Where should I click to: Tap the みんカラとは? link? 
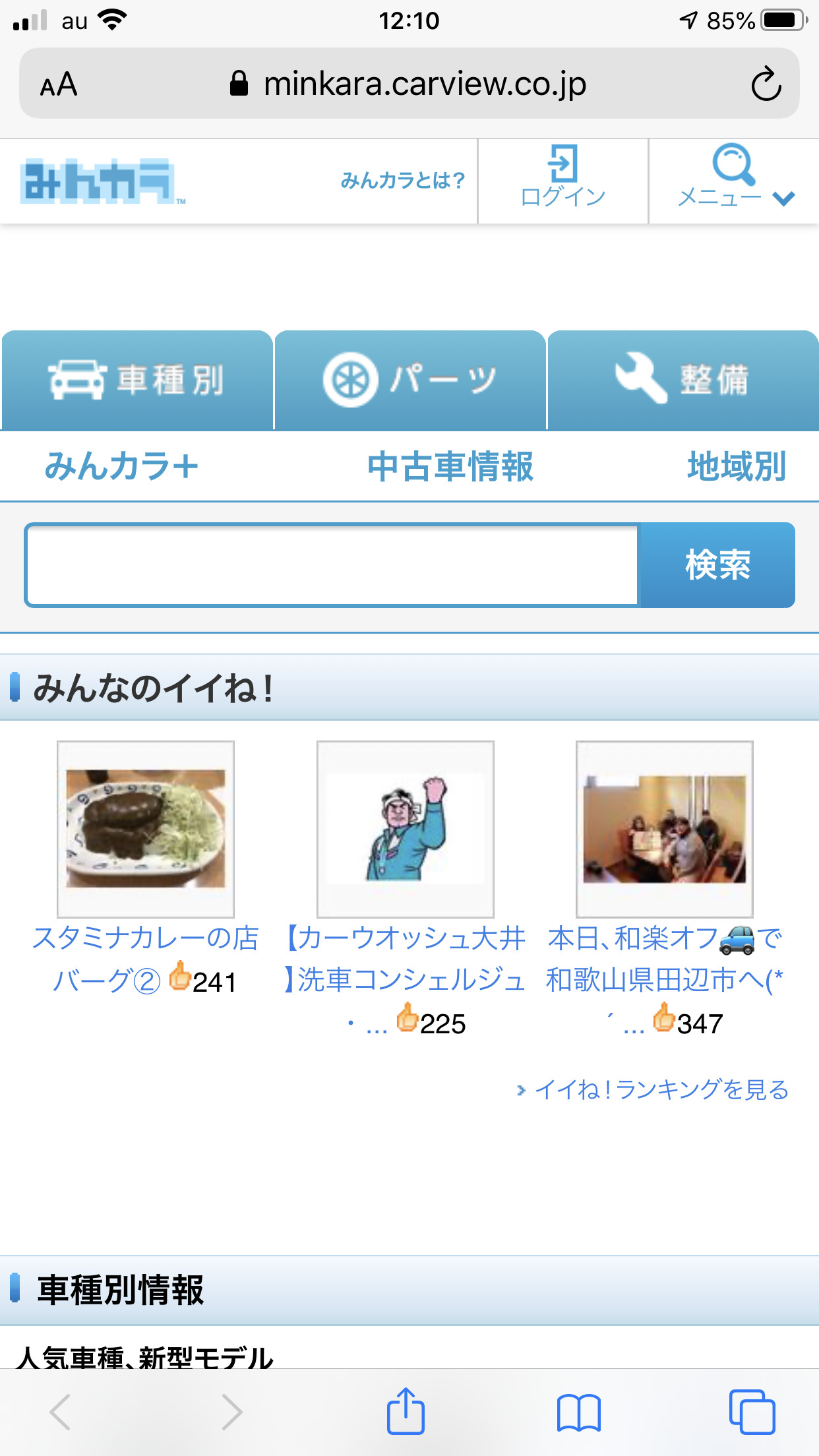pos(403,180)
